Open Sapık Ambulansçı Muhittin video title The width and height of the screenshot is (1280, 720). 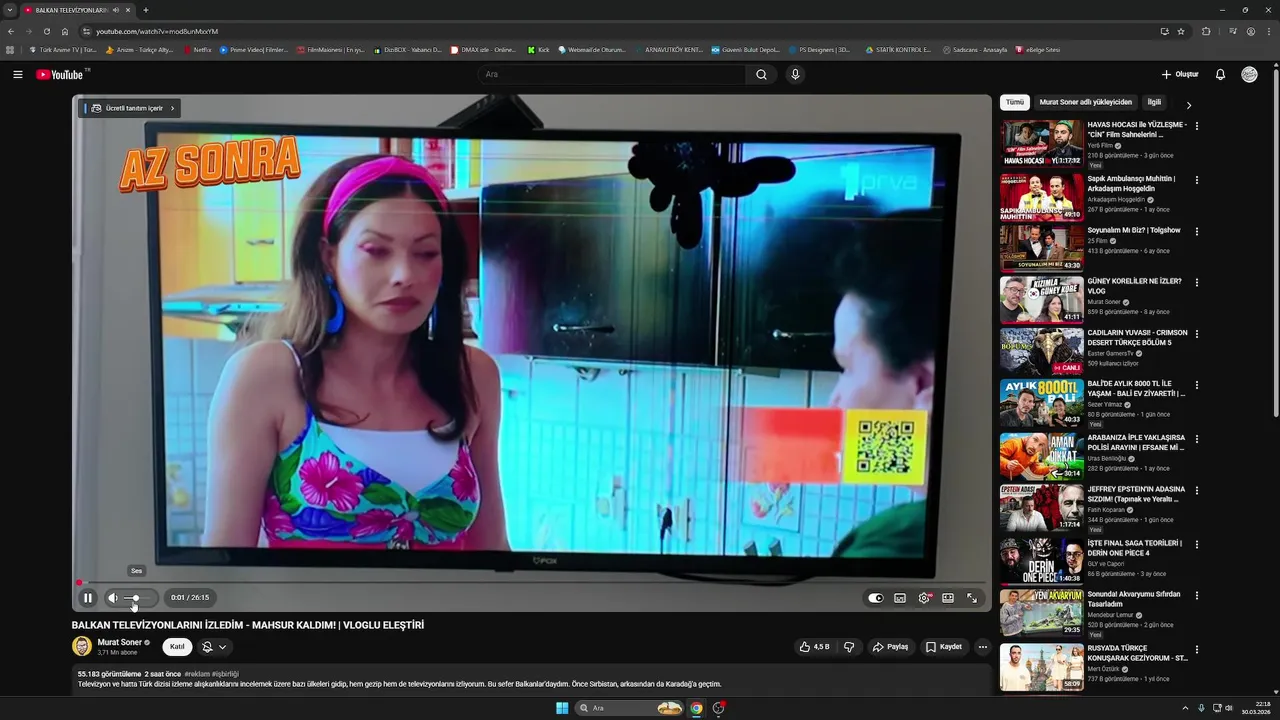tap(1131, 183)
